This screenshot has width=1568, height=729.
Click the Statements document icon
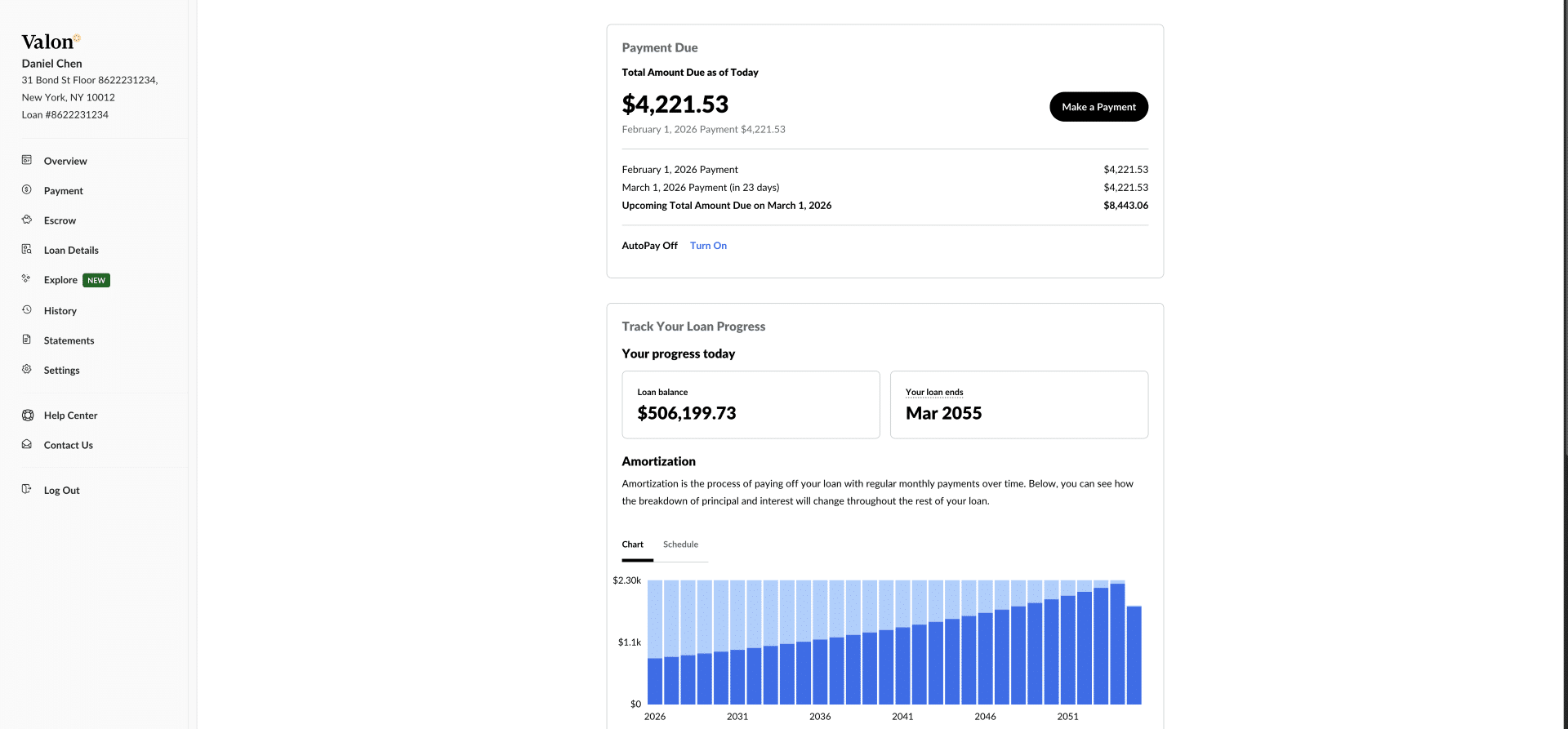click(x=27, y=340)
